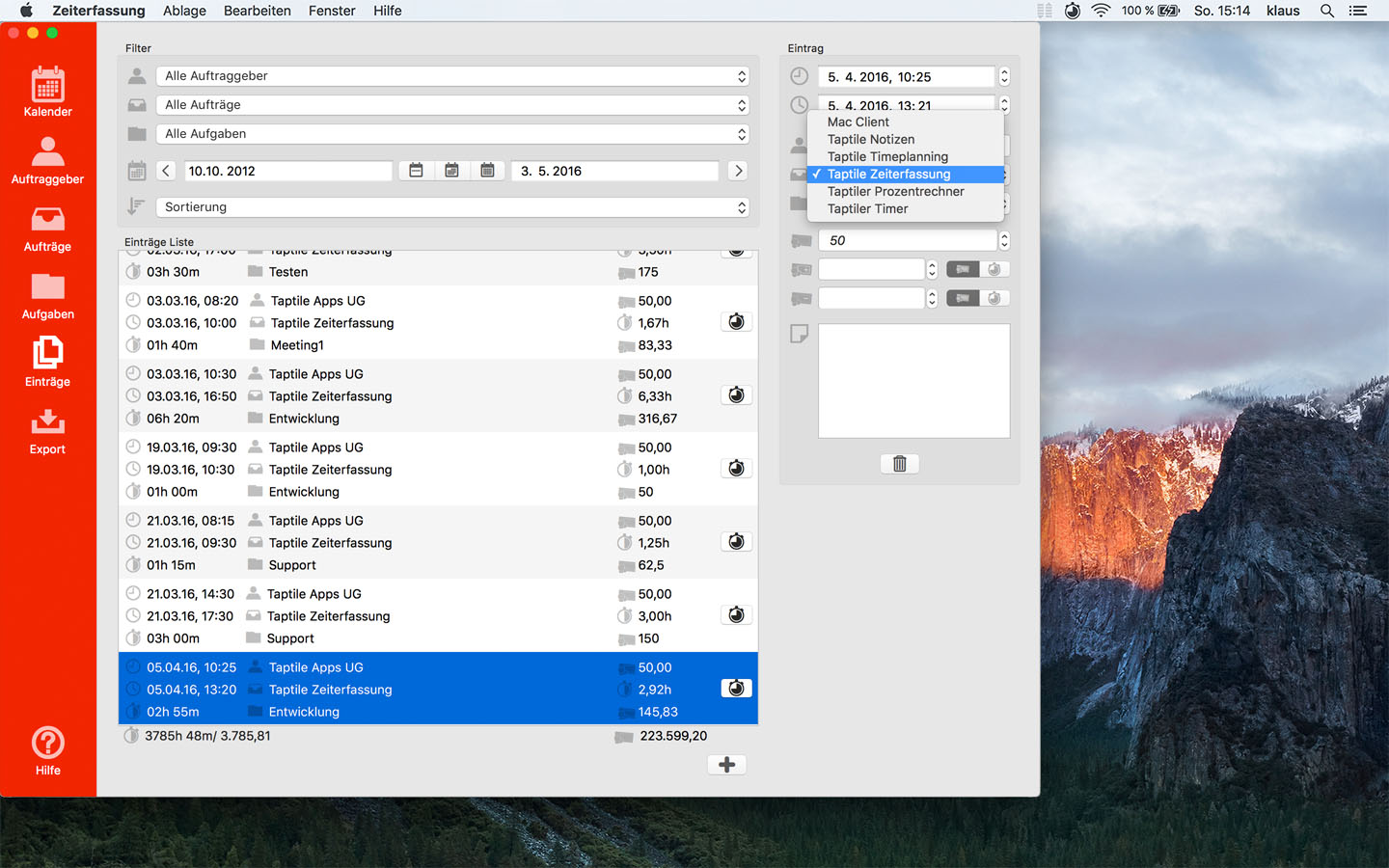The image size is (1389, 868).
Task: Choose Mac Client from the popup list
Action: [905, 122]
